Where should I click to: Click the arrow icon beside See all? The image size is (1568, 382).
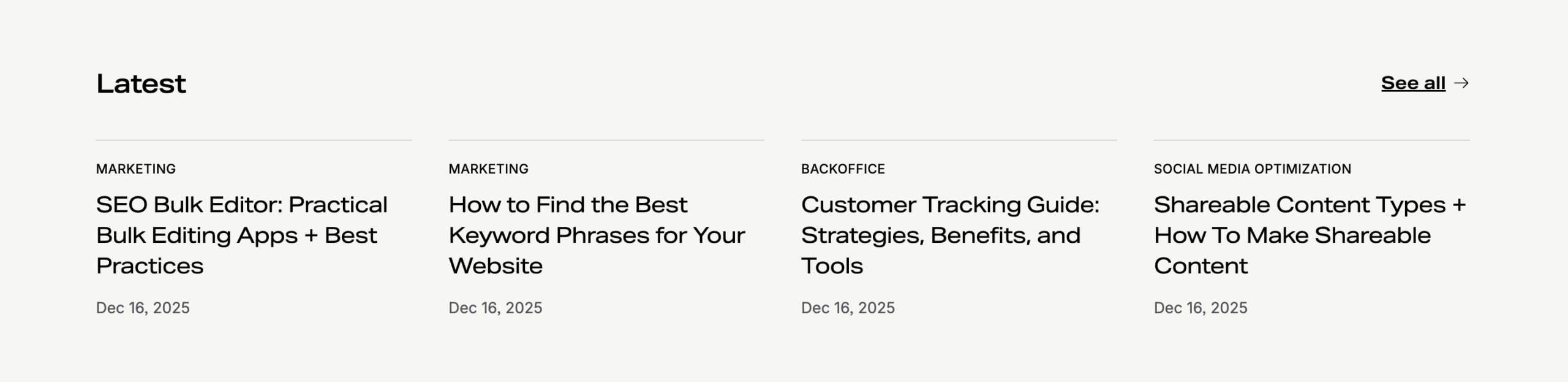pos(1461,83)
